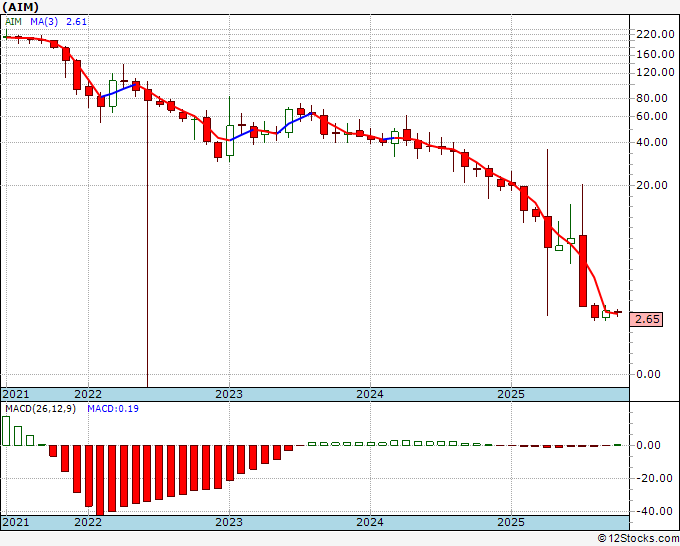The image size is (680, 546).
Task: Click the MA(3) indicator label
Action: pos(44,22)
